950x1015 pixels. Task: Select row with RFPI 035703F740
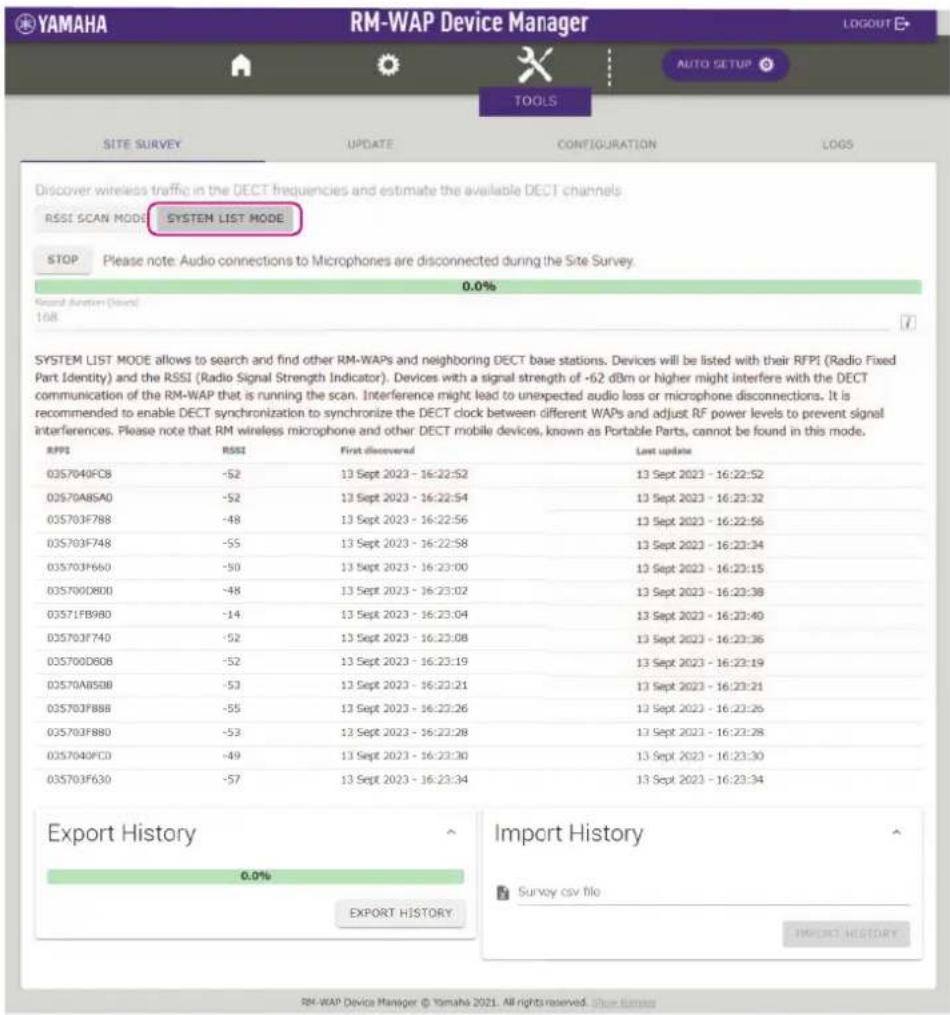coord(478,638)
